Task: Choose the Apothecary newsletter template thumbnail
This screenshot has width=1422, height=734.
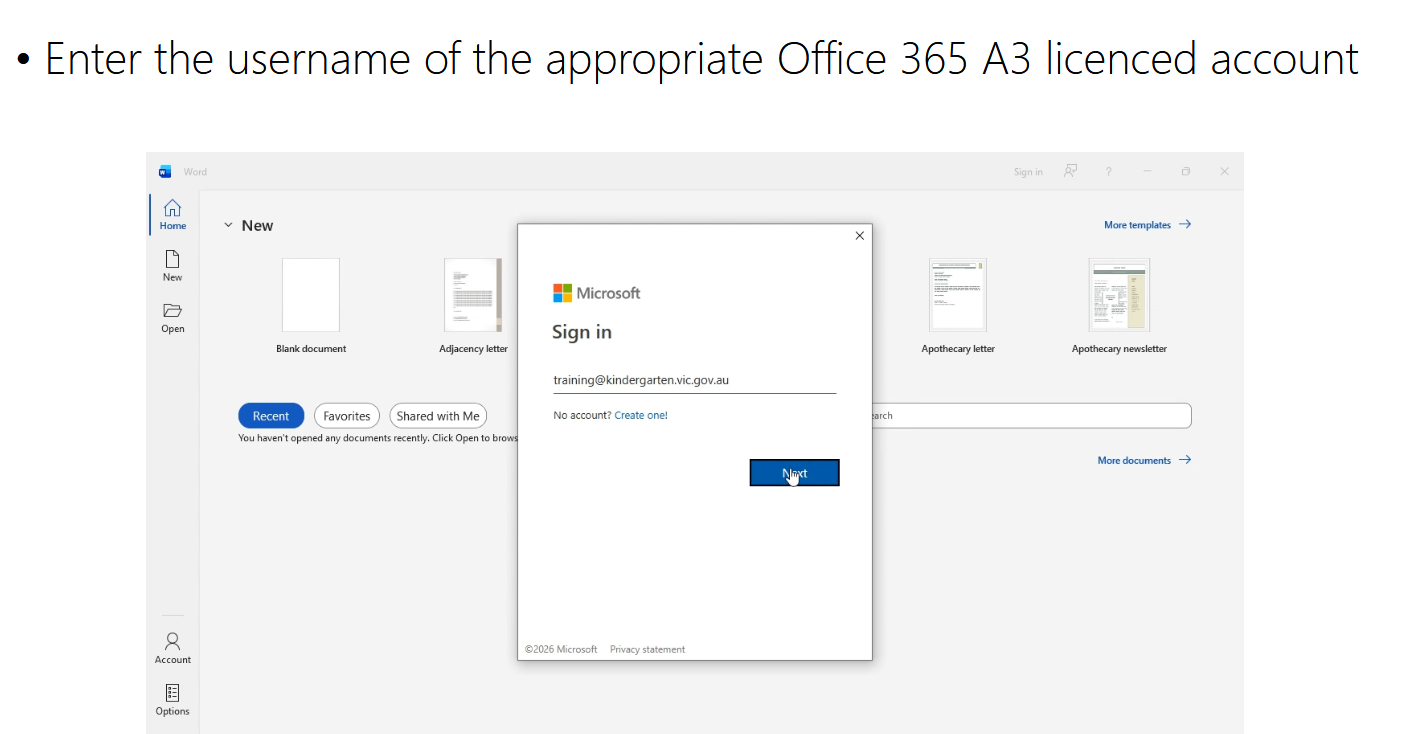Action: coord(1119,295)
